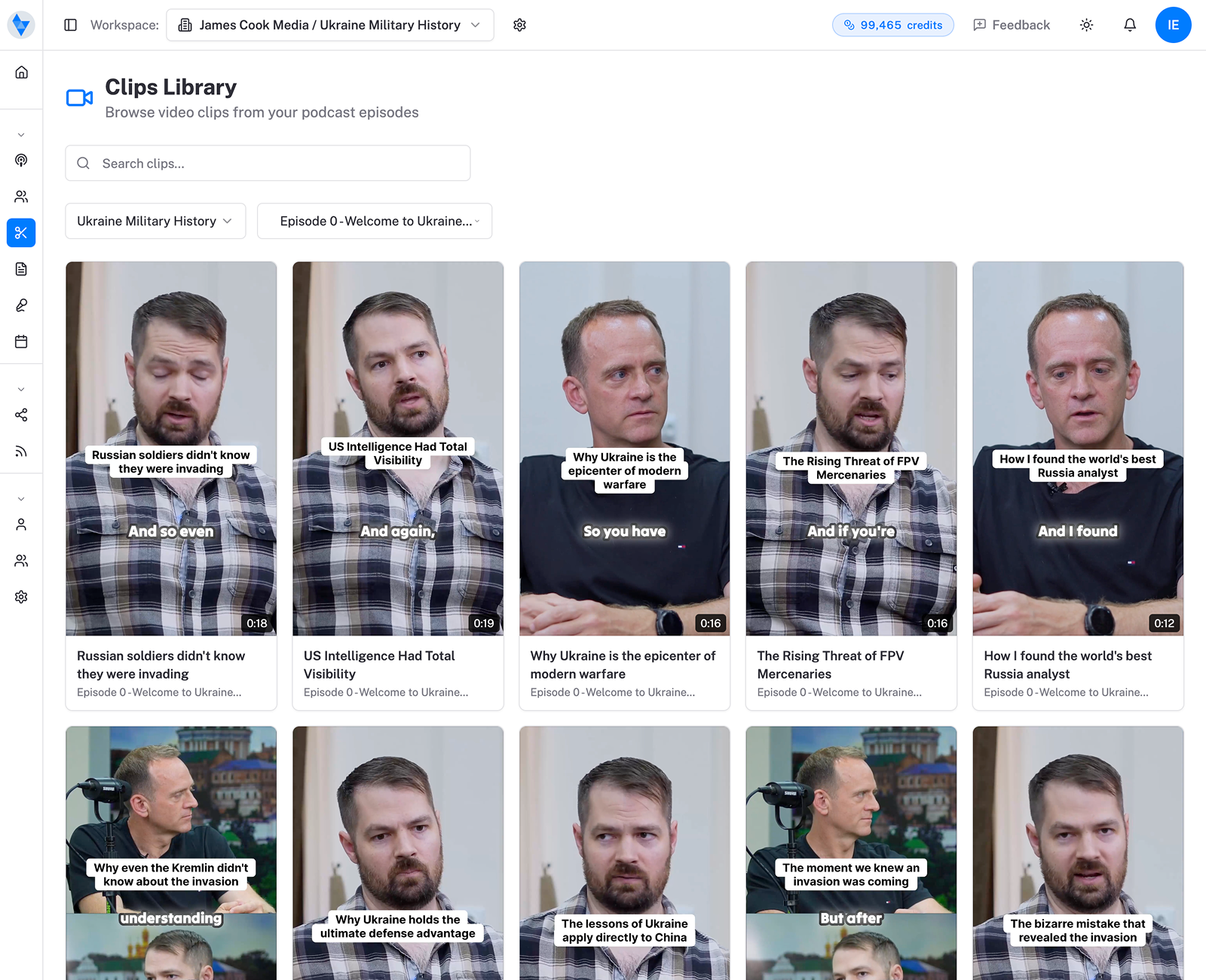Image resolution: width=1206 pixels, height=980 pixels.
Task: Open workspace settings gear beside the workspace selector
Action: [519, 25]
